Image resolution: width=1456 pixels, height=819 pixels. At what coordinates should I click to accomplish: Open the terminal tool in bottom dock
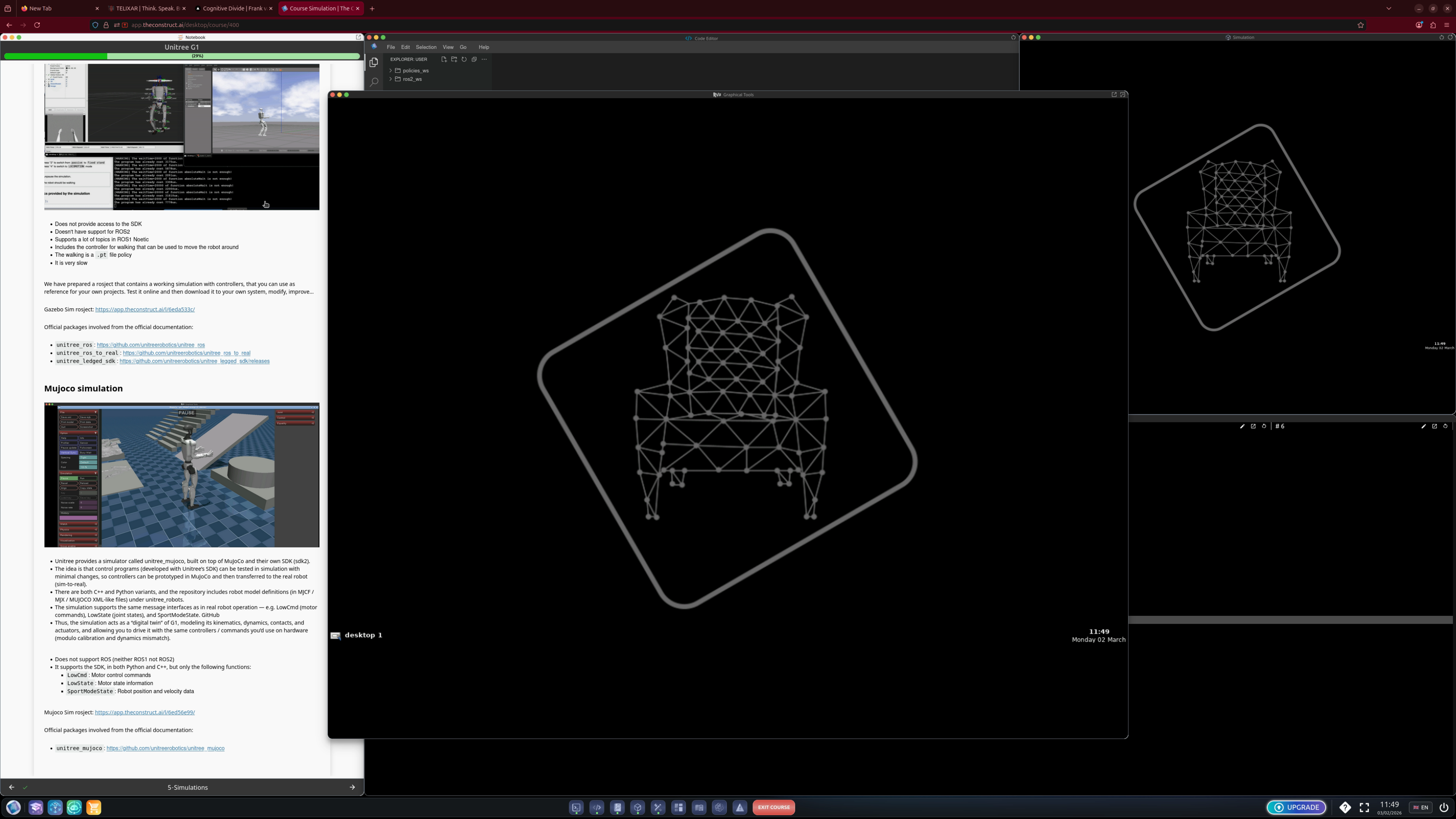pyautogui.click(x=576, y=808)
